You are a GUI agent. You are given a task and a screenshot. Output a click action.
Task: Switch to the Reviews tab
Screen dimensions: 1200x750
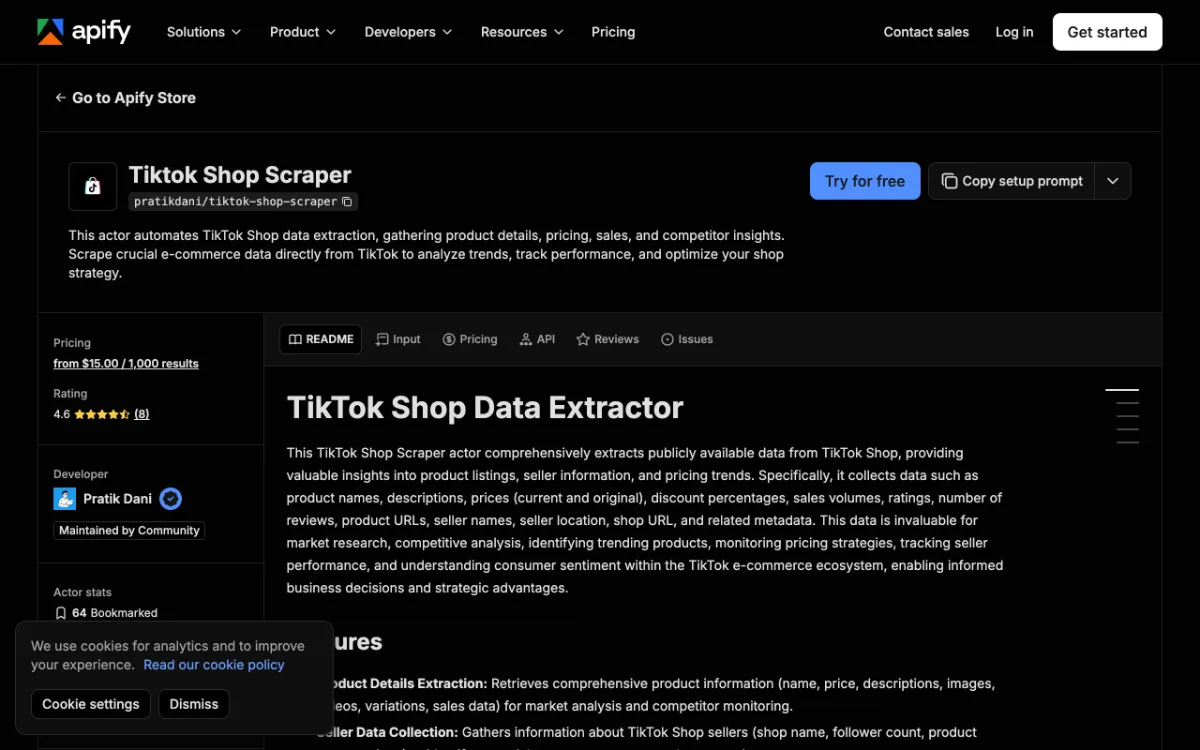point(607,339)
